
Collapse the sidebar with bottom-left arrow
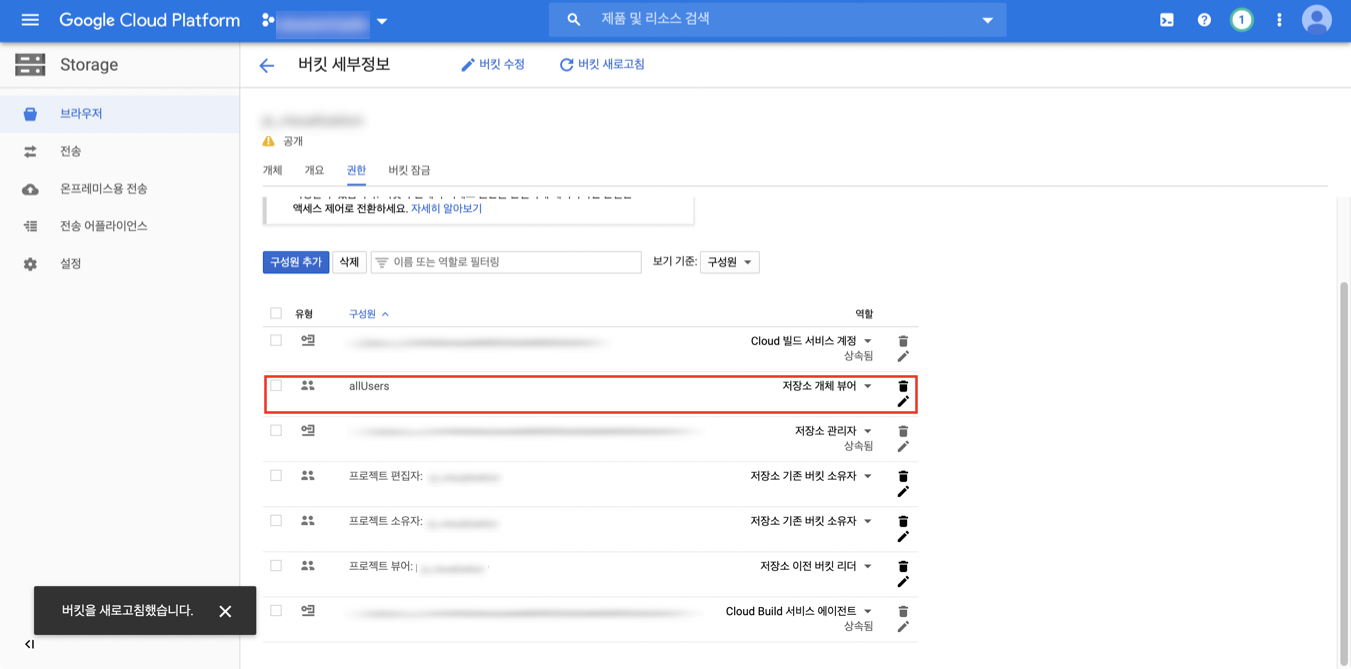pyautogui.click(x=30, y=644)
